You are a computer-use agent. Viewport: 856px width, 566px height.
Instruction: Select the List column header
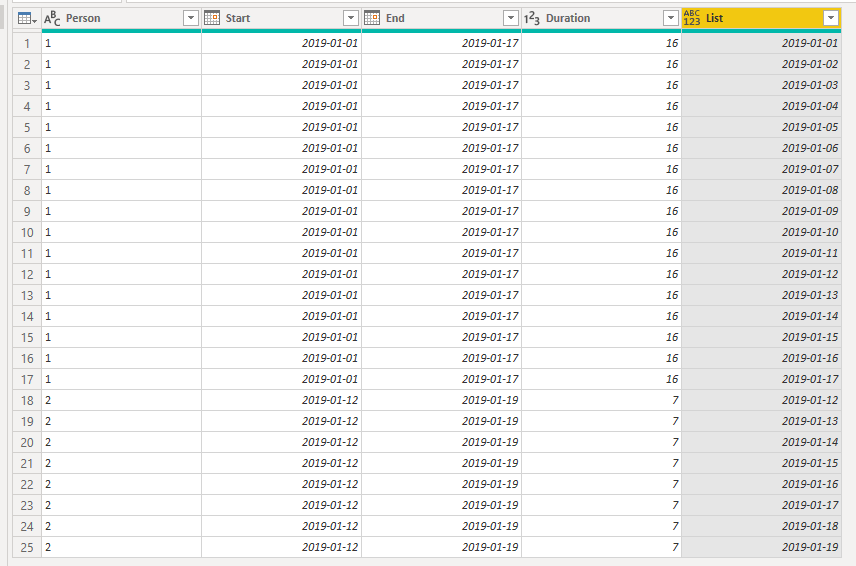click(x=761, y=19)
